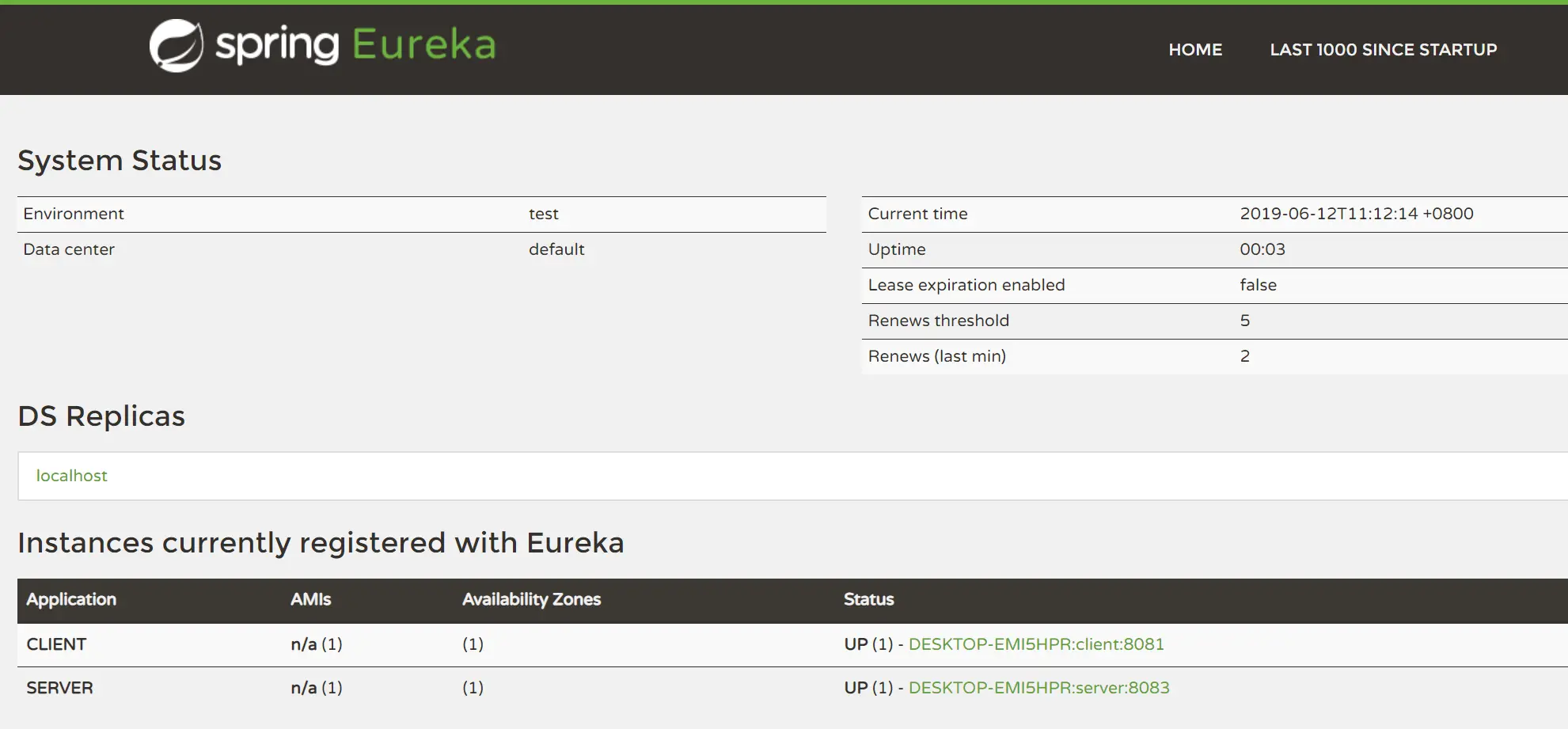Click the Current time label
Viewport: 1568px width, 729px height.
point(917,214)
